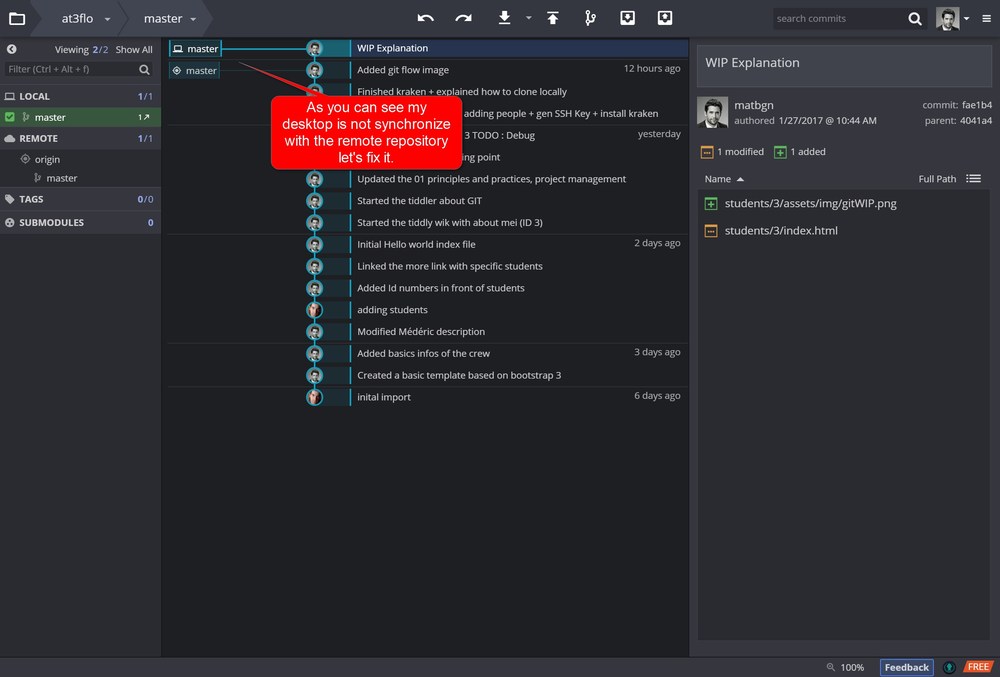Click the Pop stash icon in toolbar

tap(665, 18)
